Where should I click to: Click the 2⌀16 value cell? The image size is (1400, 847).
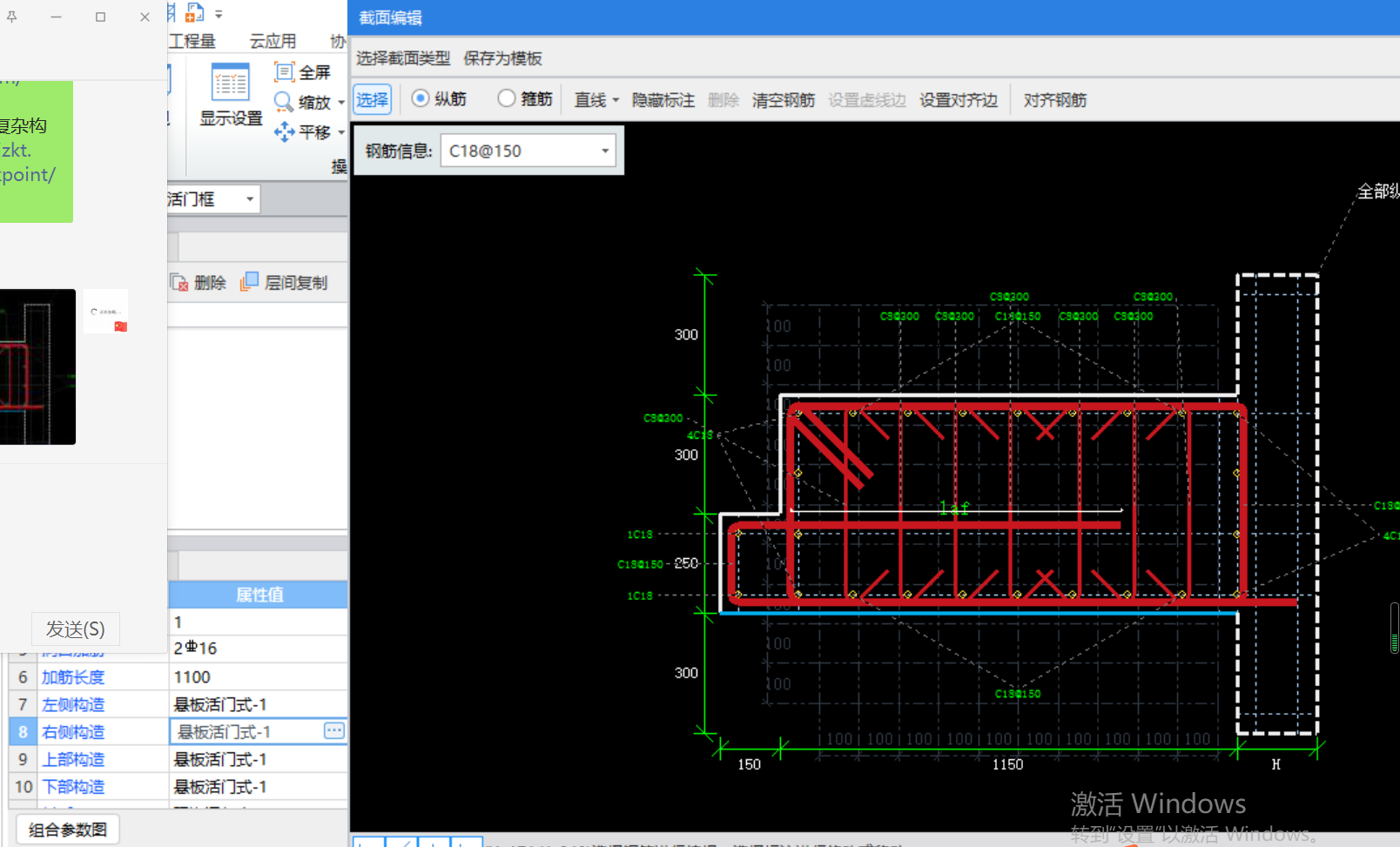click(x=259, y=648)
